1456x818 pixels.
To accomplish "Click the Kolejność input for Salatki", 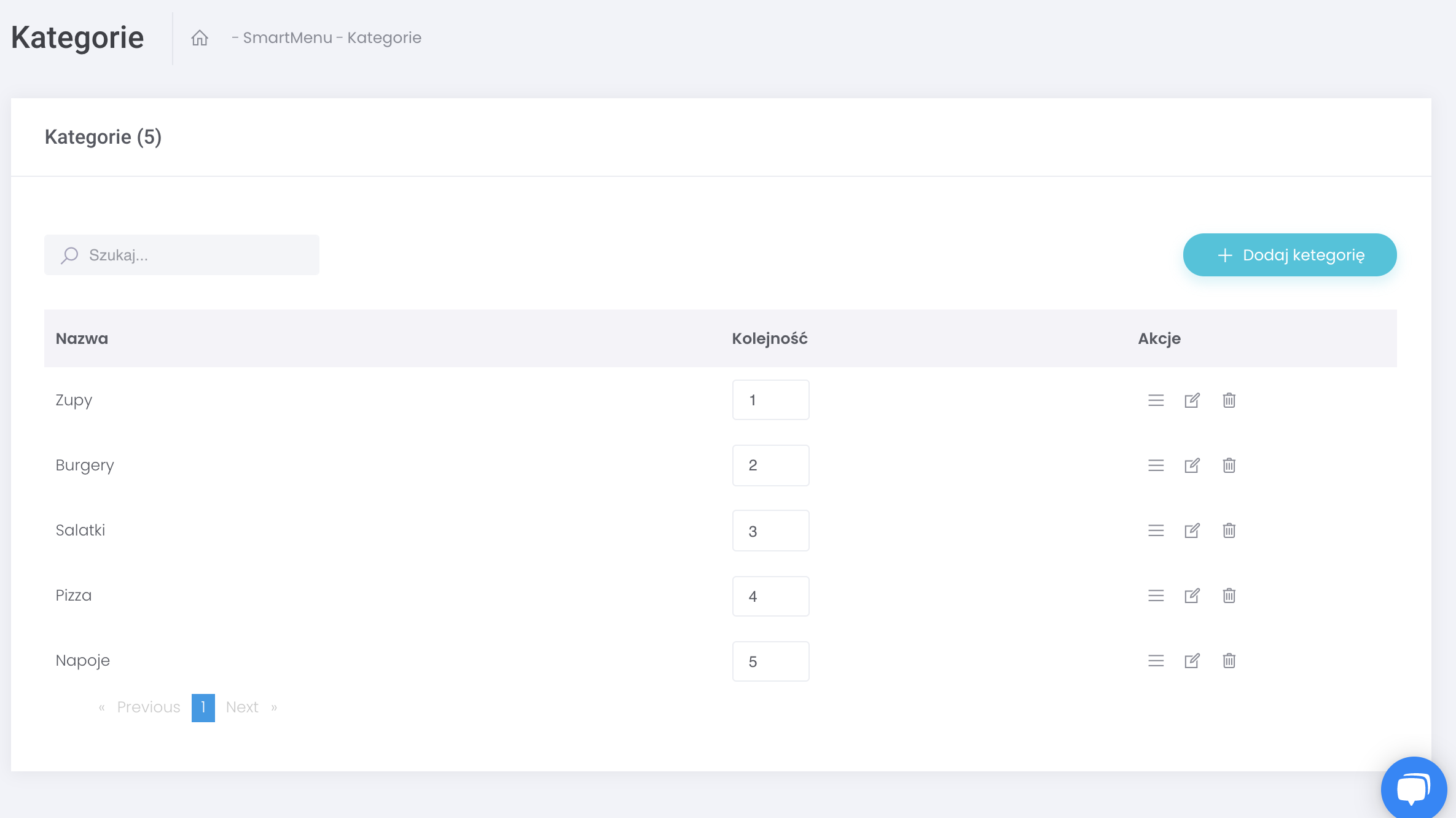I will (x=770, y=531).
